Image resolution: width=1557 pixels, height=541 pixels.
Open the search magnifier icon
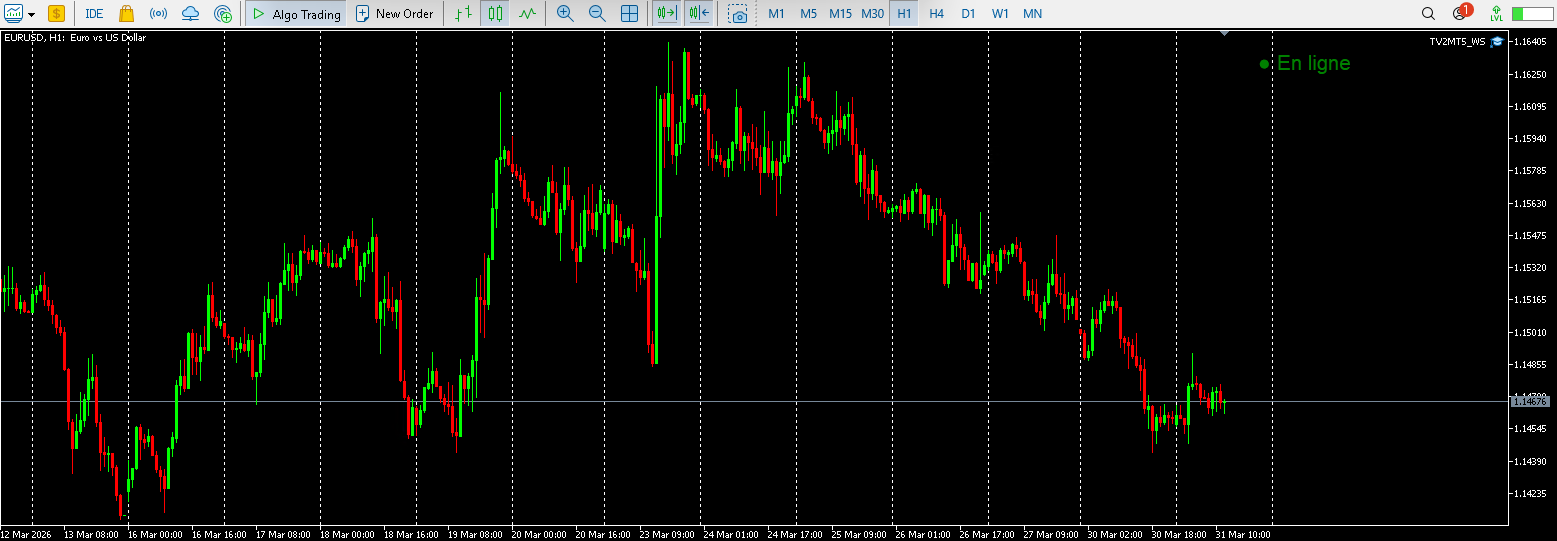coord(1428,14)
